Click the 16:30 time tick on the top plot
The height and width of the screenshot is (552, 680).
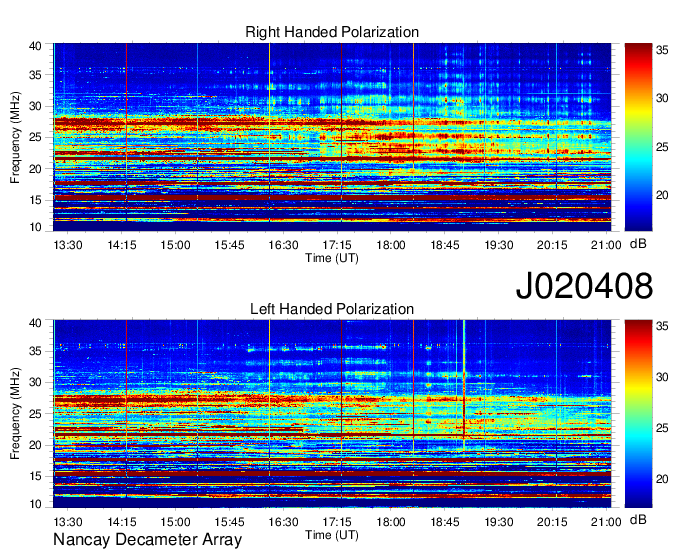tap(283, 245)
